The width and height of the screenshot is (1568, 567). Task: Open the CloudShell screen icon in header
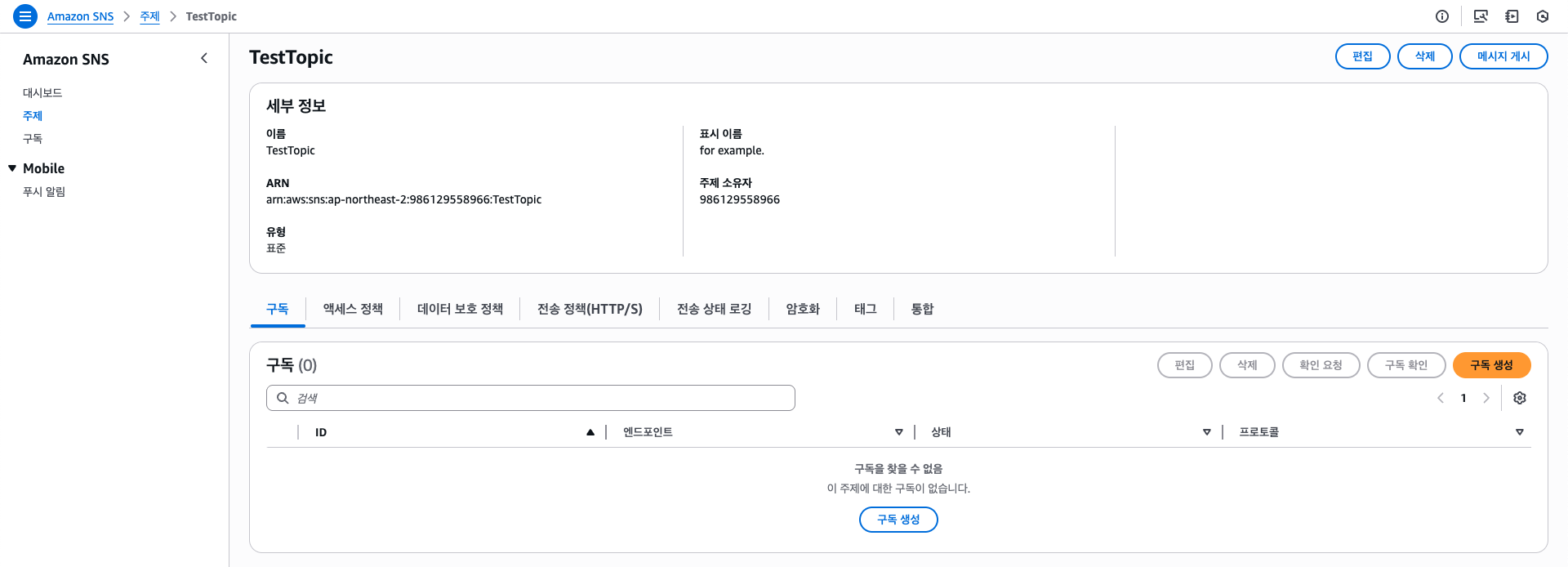(x=1481, y=16)
